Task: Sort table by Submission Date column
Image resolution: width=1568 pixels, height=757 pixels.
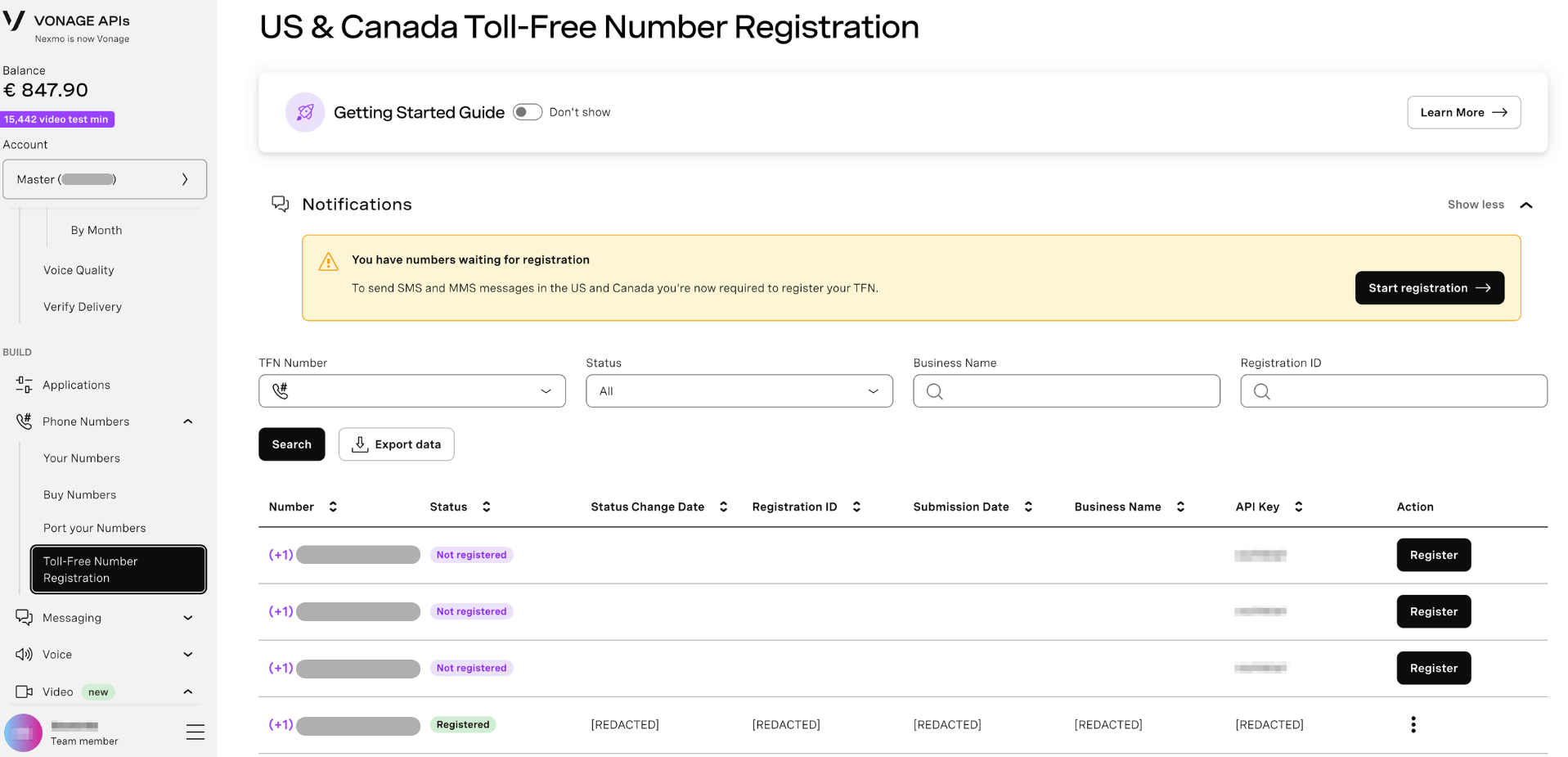Action: pyautogui.click(x=1028, y=507)
